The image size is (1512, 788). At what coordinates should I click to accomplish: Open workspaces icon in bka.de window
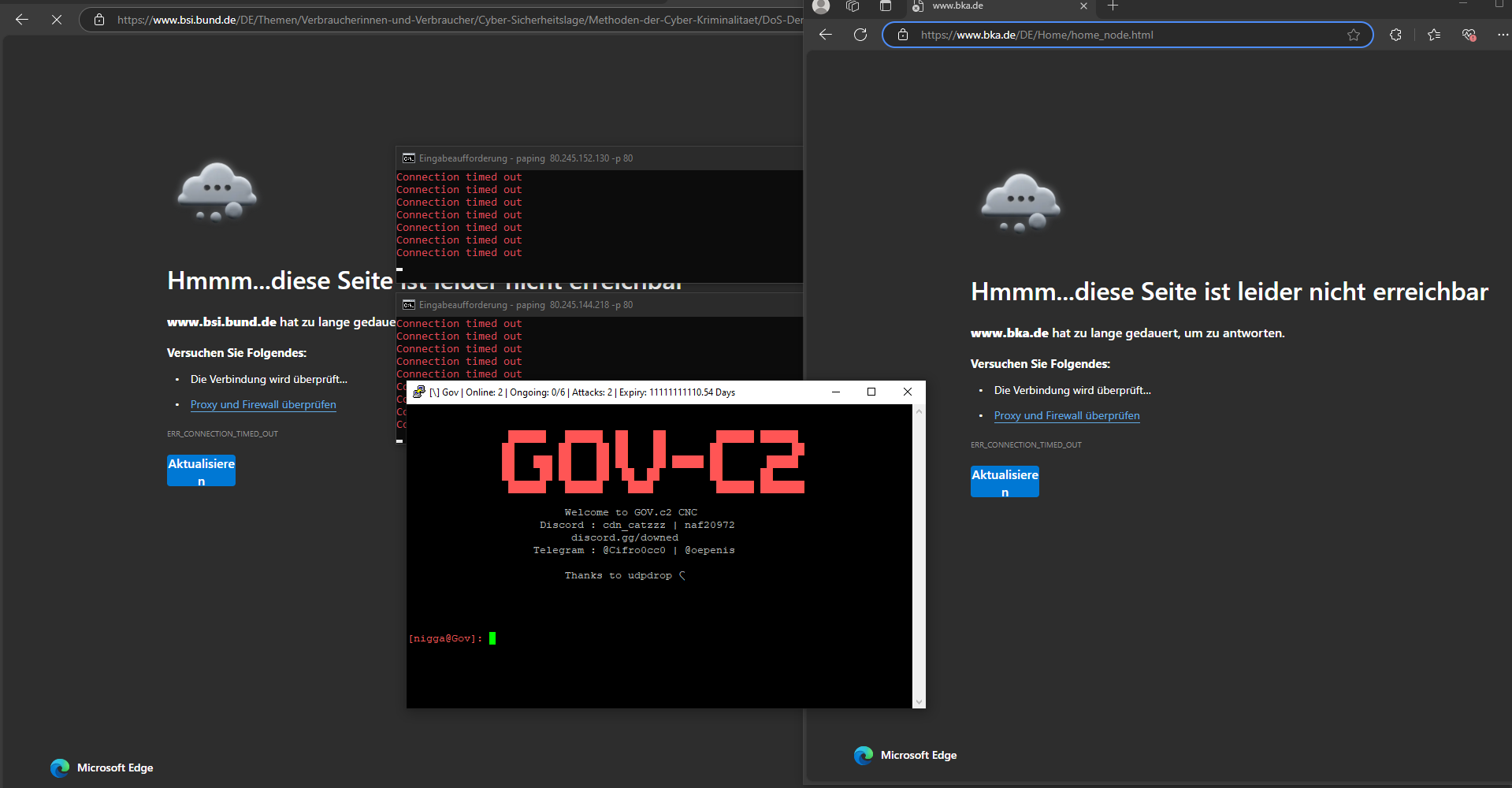pos(853,6)
